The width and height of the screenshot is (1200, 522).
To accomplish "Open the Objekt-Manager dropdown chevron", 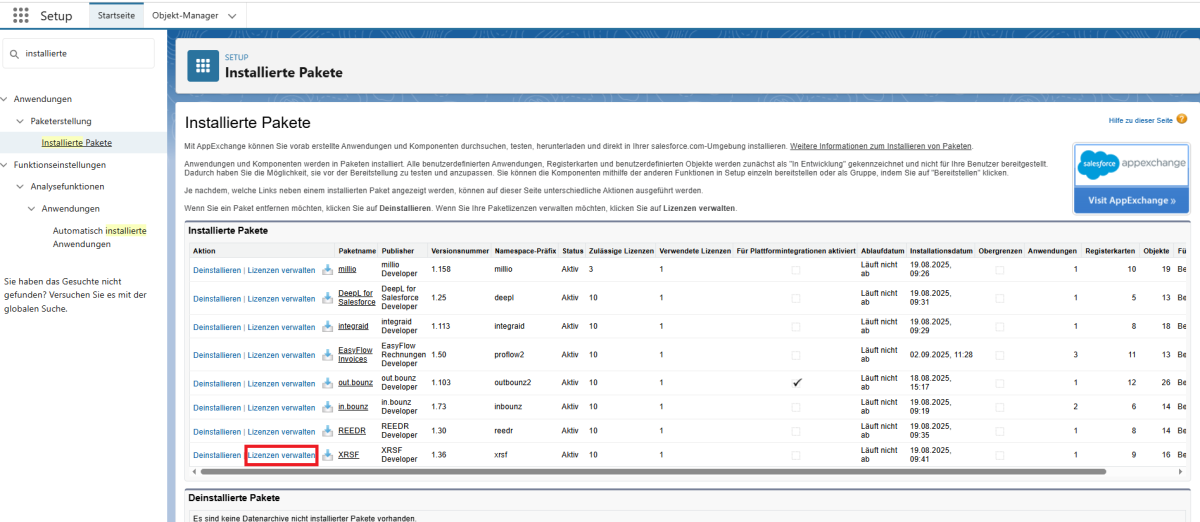I will [232, 16].
